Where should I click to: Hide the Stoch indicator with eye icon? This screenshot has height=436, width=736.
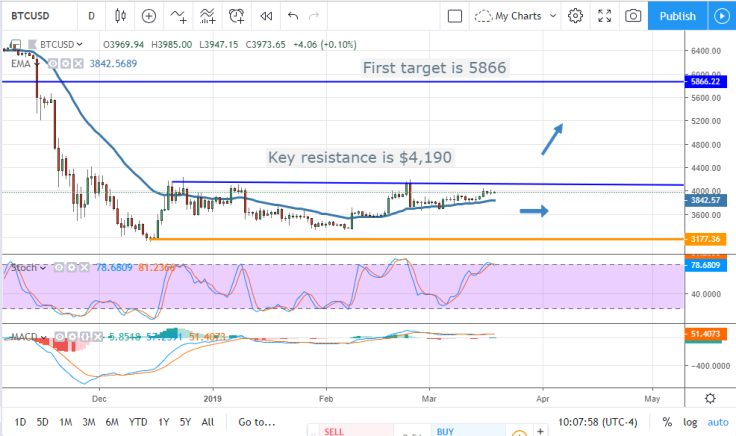point(59,268)
